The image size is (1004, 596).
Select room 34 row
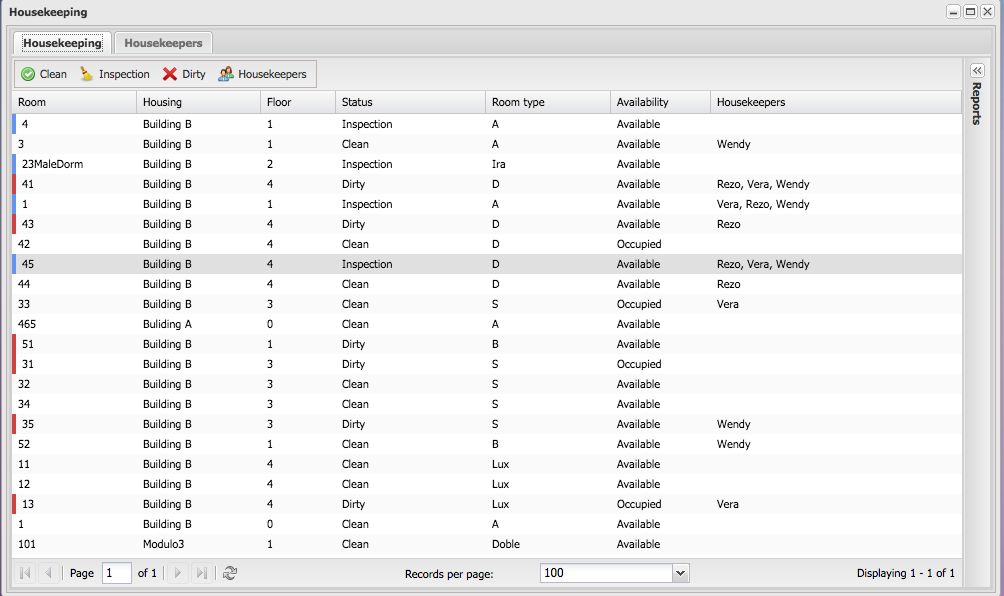tap(487, 404)
